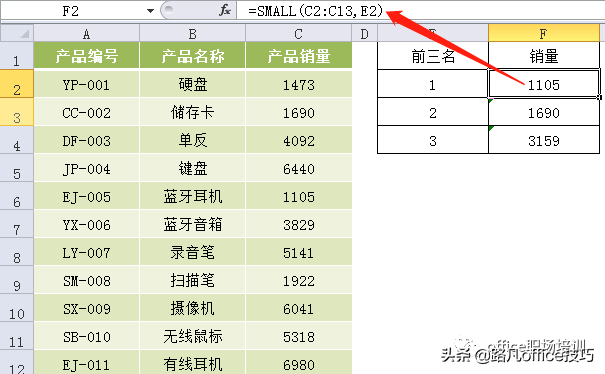Click the formula bar with SMALL formula
605x374 pixels.
421,11
